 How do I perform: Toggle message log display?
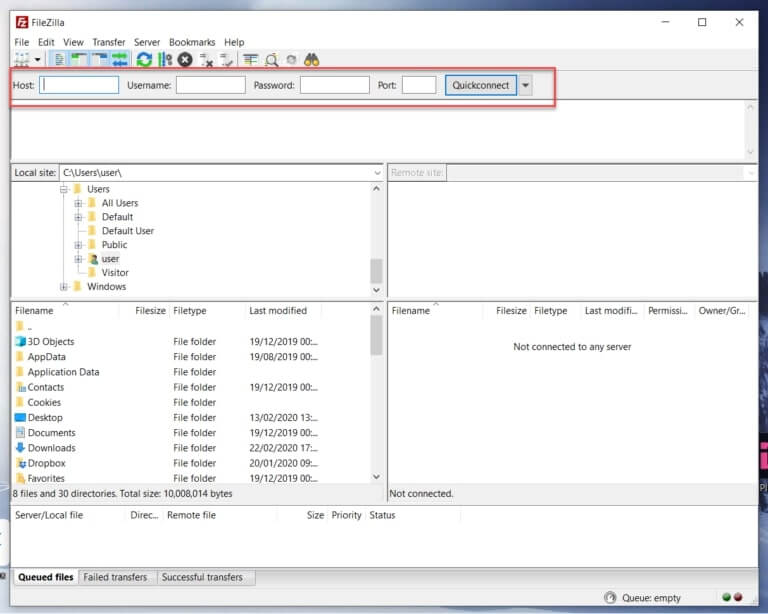pos(59,60)
